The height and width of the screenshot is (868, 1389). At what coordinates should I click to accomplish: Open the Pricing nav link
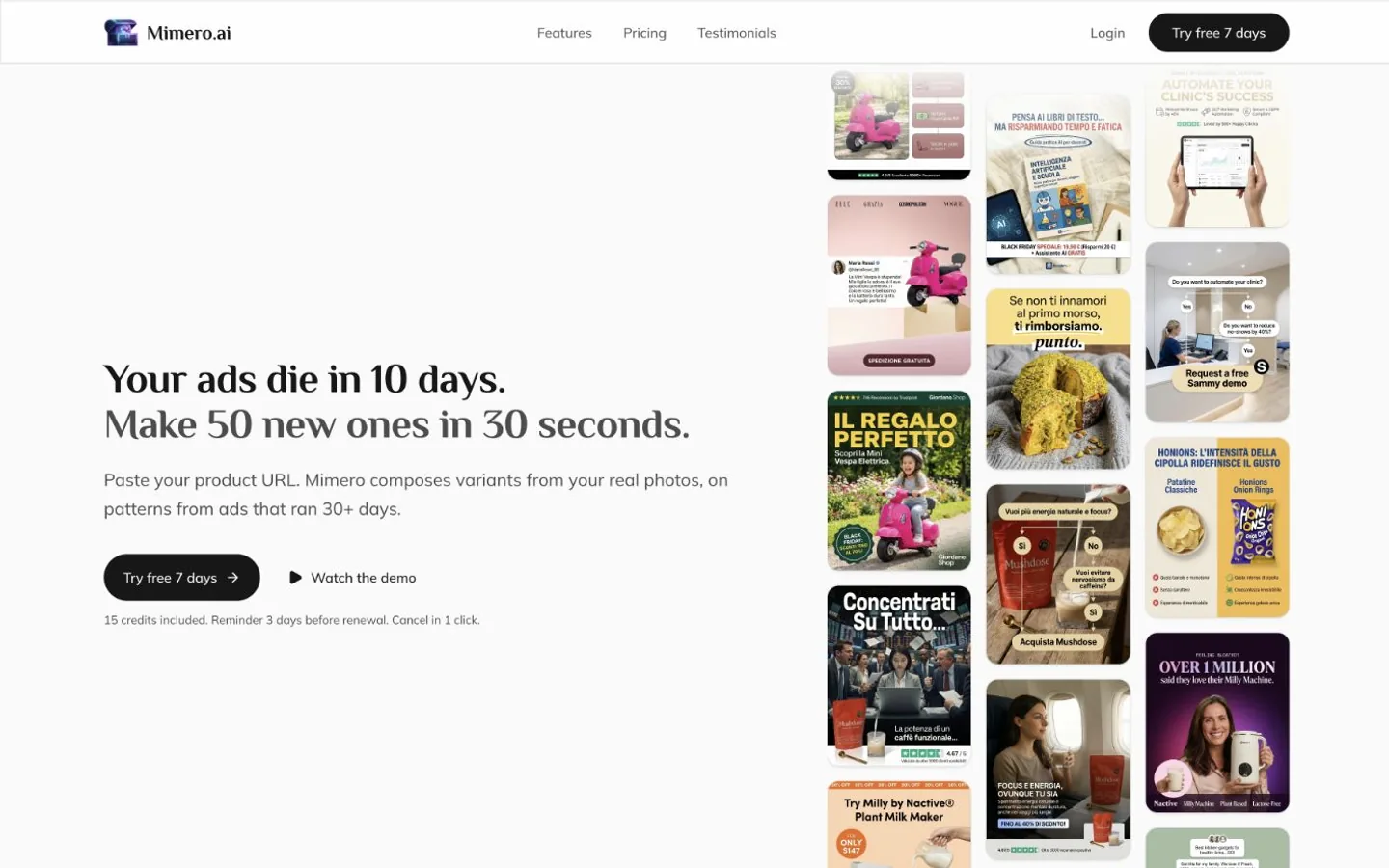coord(644,33)
